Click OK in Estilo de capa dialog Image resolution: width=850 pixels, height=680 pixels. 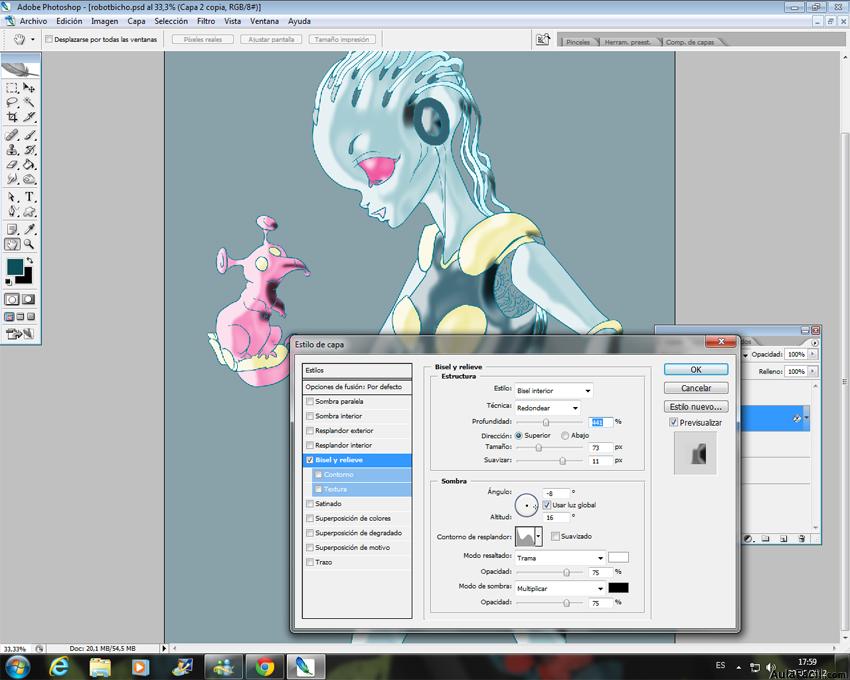tap(696, 370)
